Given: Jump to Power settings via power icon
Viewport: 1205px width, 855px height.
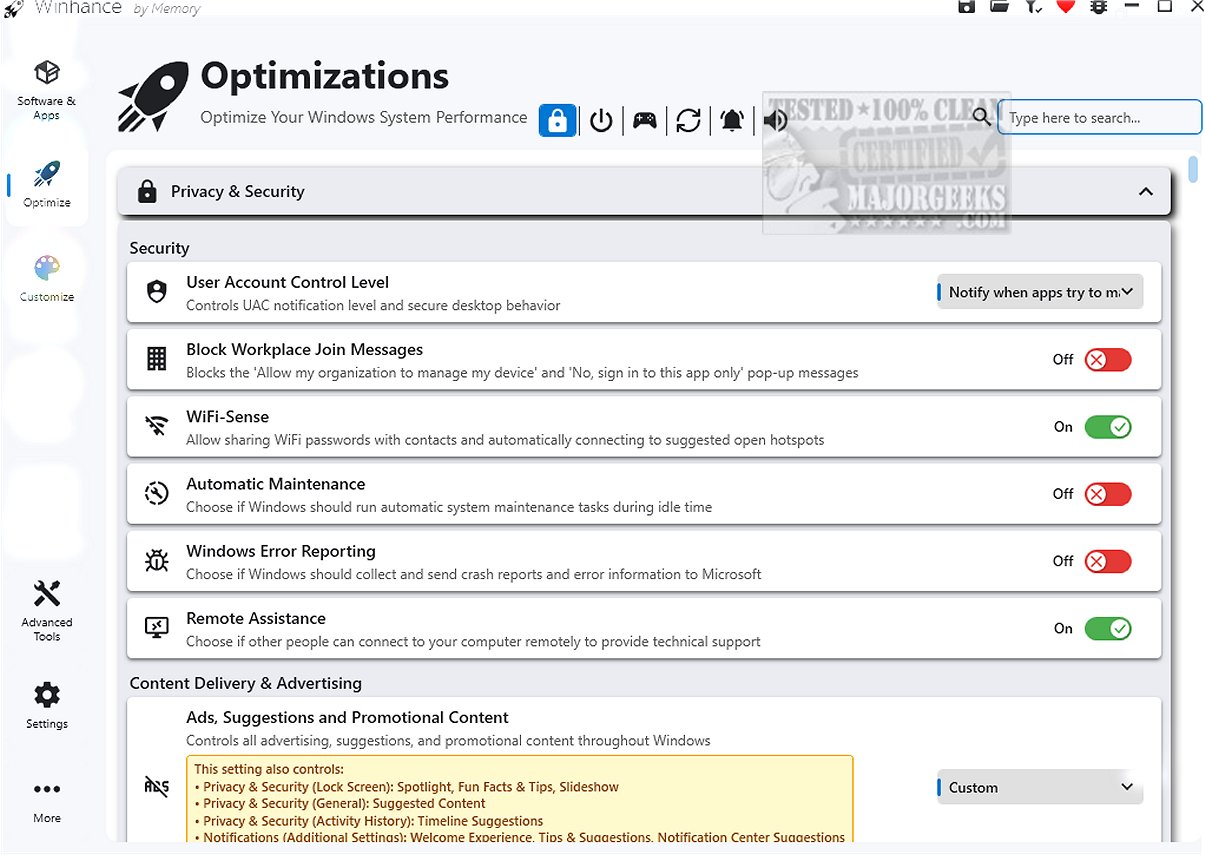Looking at the screenshot, I should point(601,121).
